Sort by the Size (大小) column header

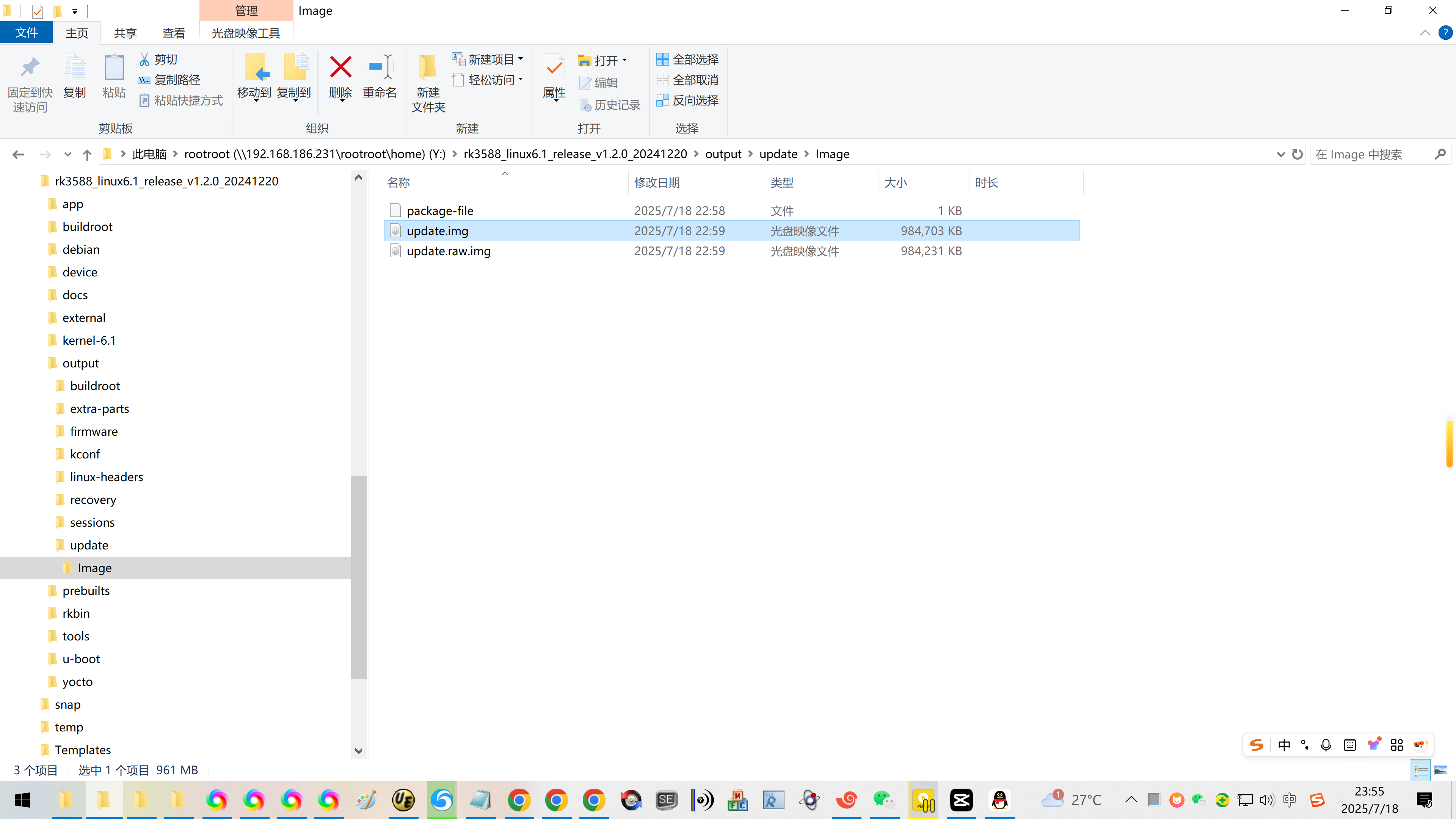[x=895, y=182]
